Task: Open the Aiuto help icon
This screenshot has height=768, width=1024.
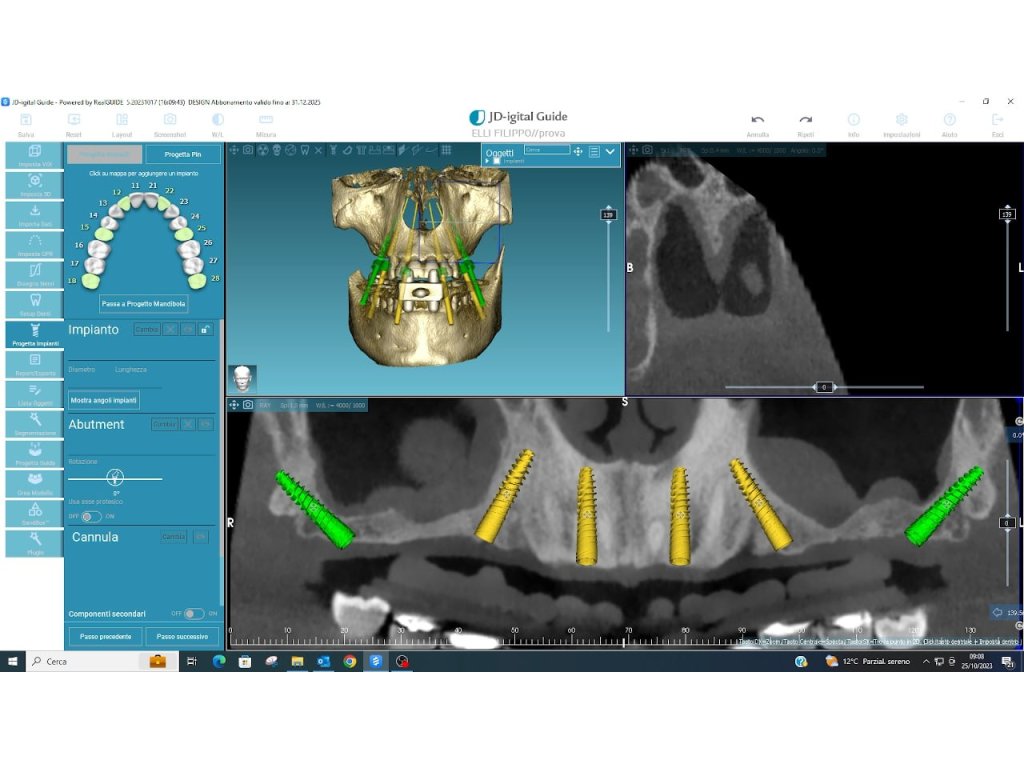Action: click(x=950, y=120)
